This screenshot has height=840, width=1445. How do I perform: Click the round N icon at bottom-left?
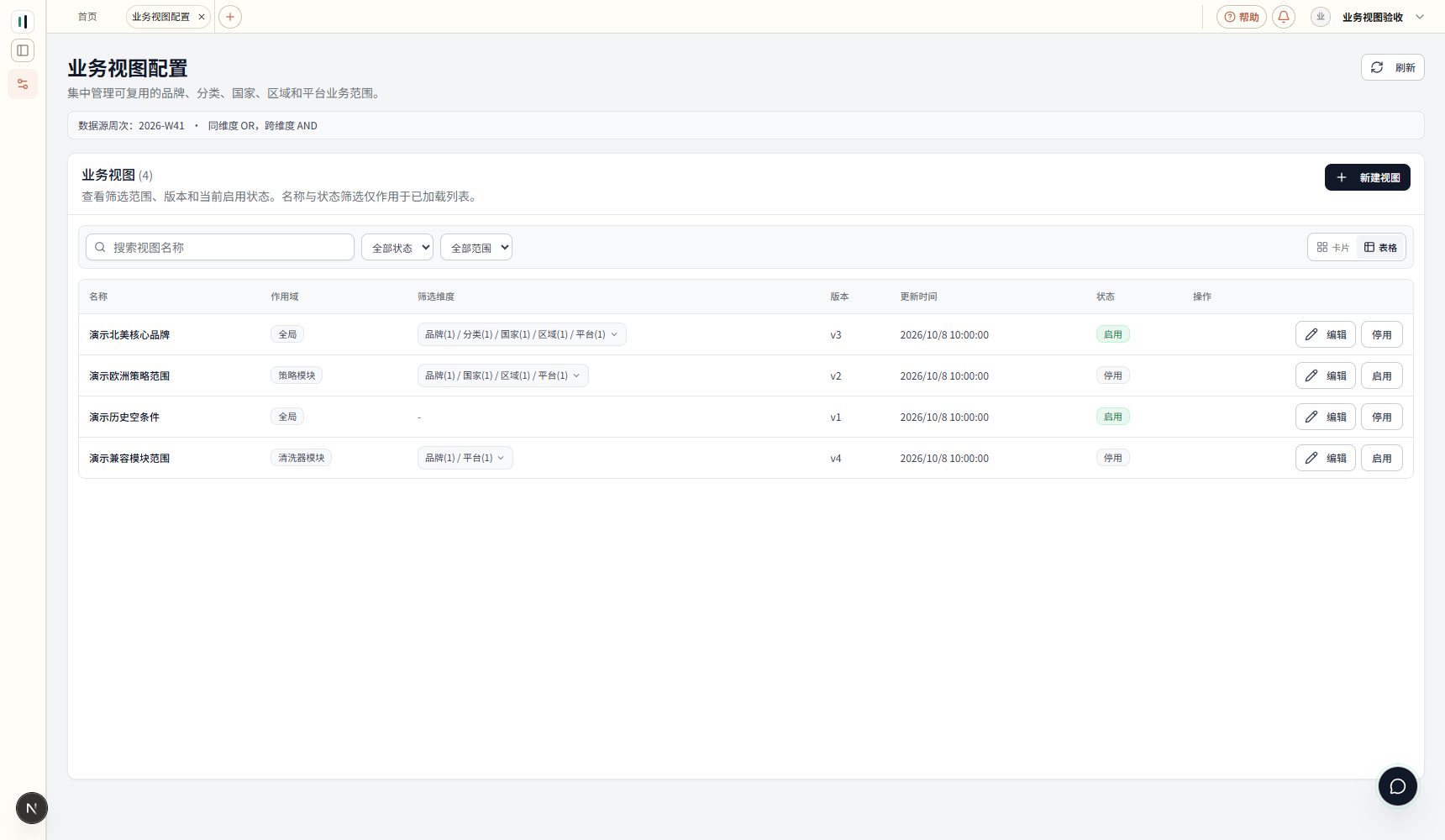tap(32, 808)
